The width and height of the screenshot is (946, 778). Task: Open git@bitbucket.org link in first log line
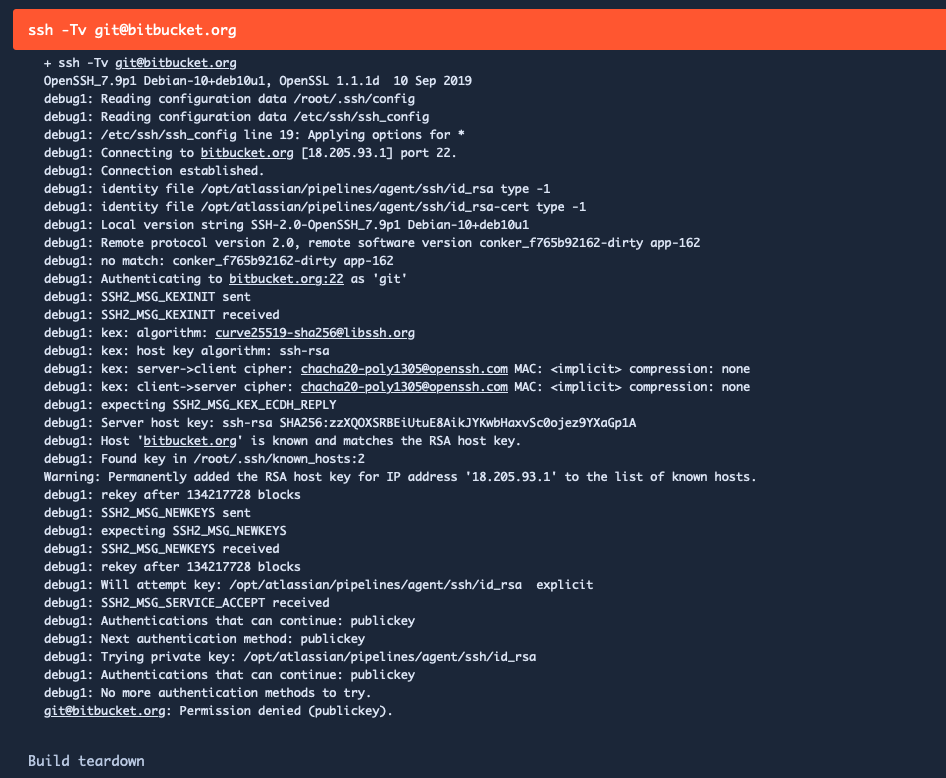click(176, 63)
